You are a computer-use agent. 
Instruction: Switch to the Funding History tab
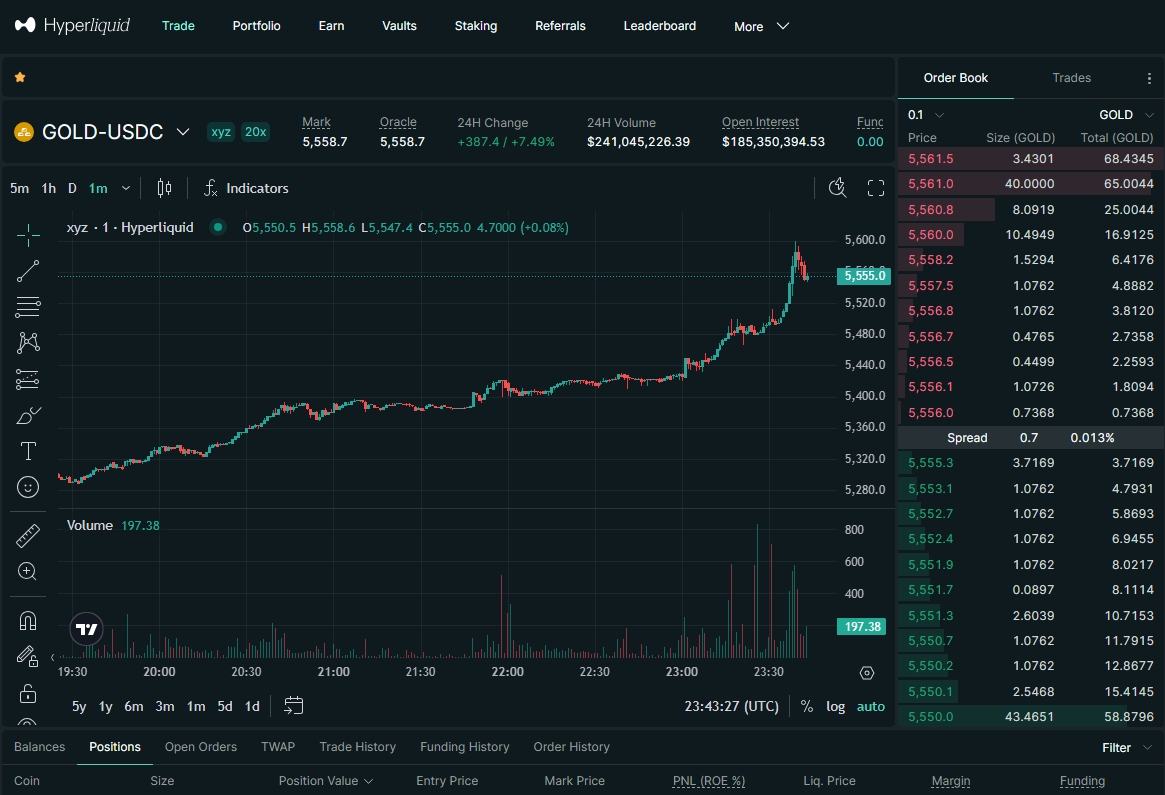tap(464, 747)
